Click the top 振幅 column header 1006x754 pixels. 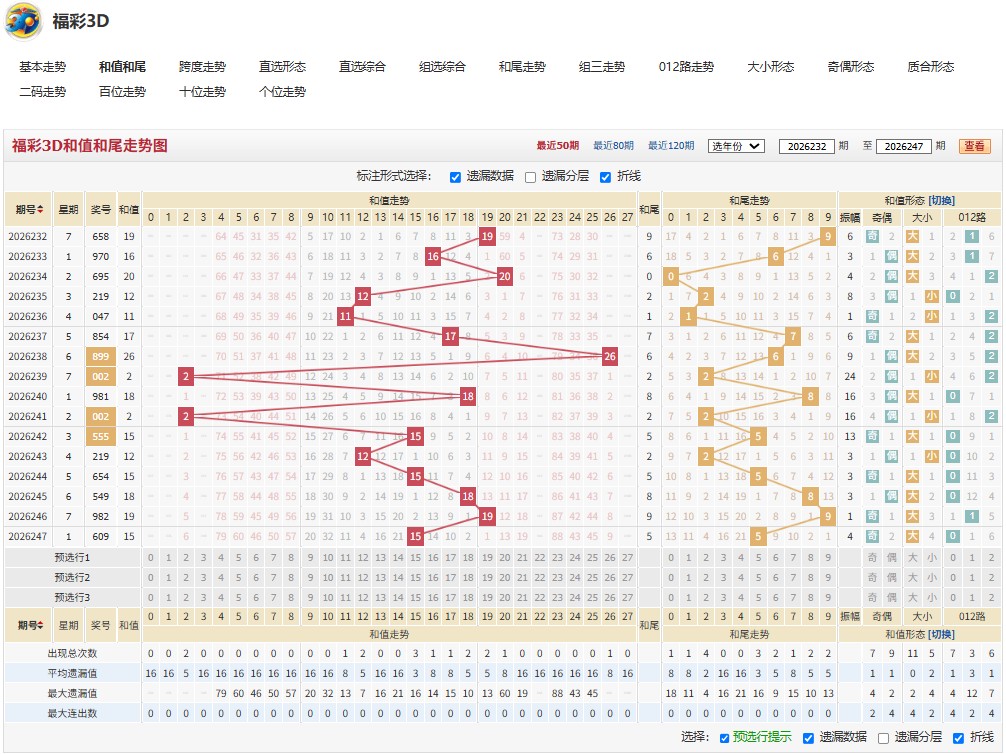pyautogui.click(x=850, y=218)
